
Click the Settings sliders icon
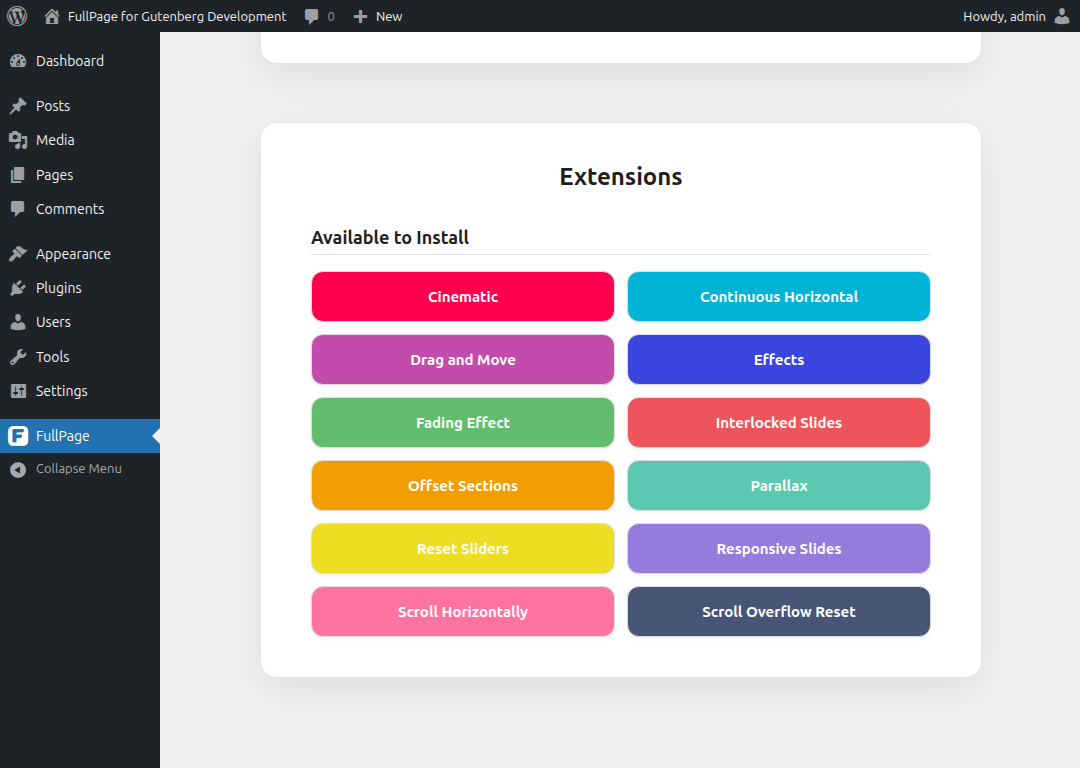(x=18, y=391)
